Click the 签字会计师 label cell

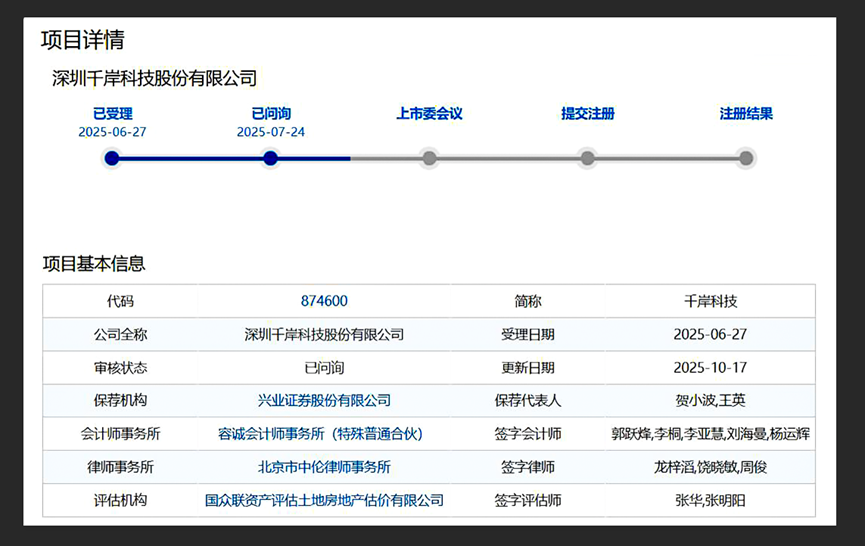click(528, 434)
